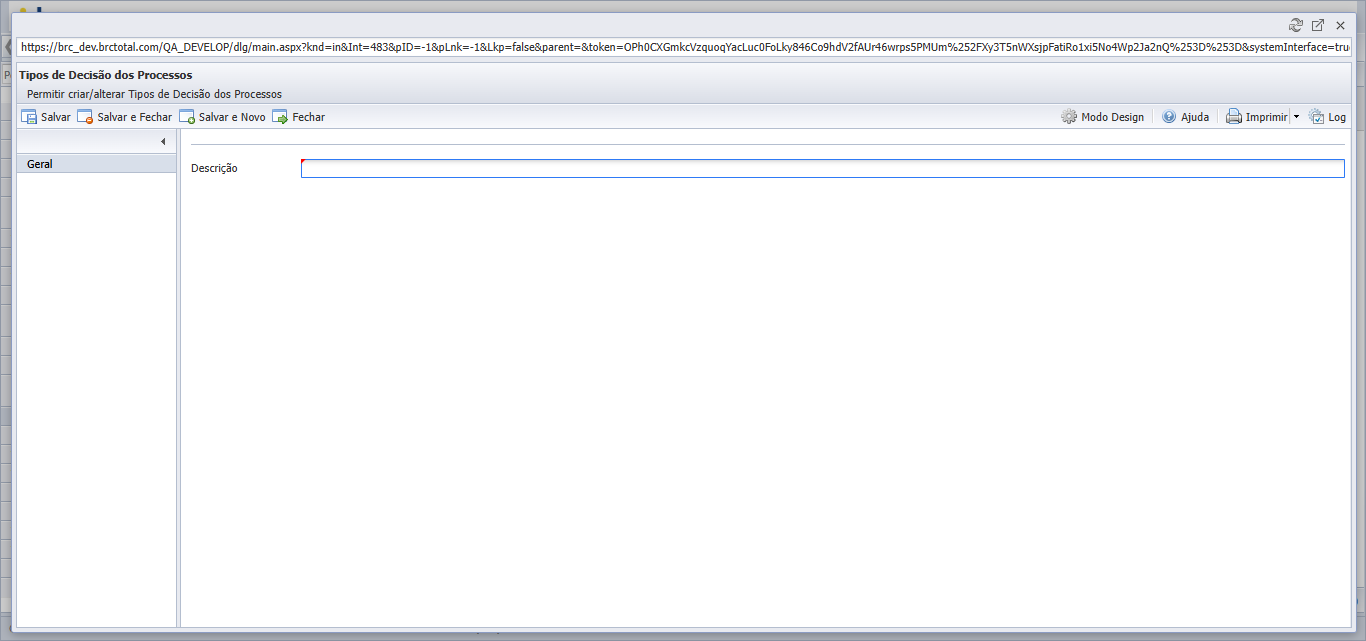This screenshot has width=1366, height=641.
Task: Open the Log icon
Action: coord(1316,117)
